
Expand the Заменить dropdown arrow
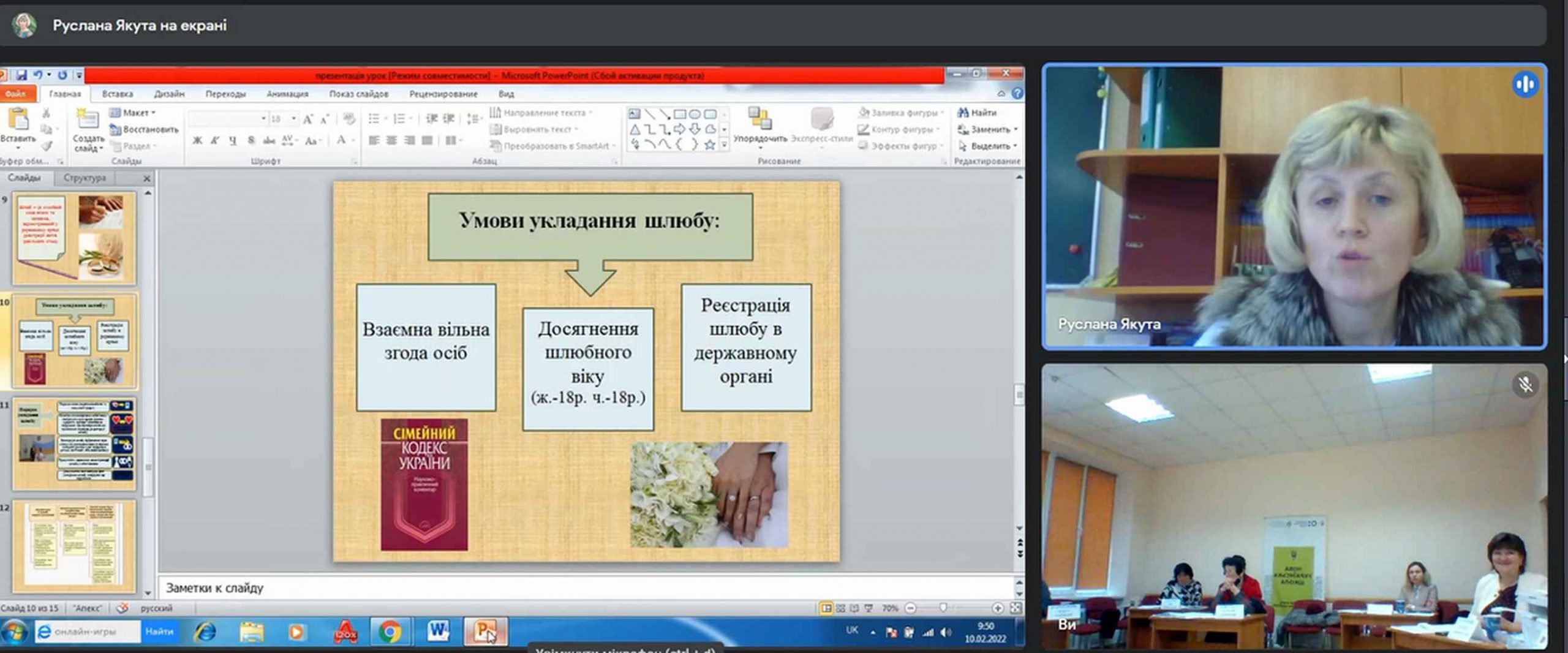click(1016, 129)
